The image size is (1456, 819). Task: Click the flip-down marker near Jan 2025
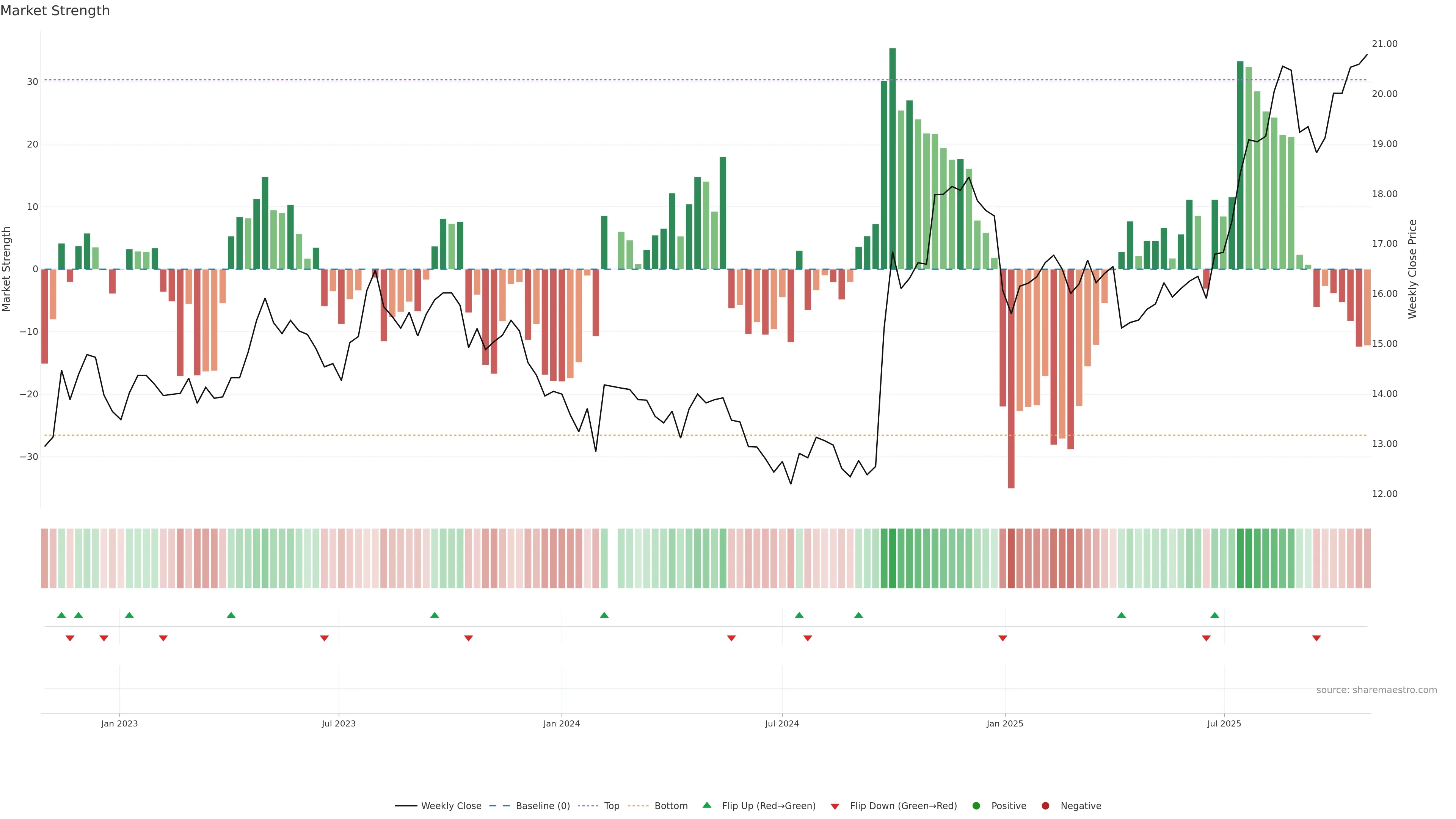tap(1003, 638)
